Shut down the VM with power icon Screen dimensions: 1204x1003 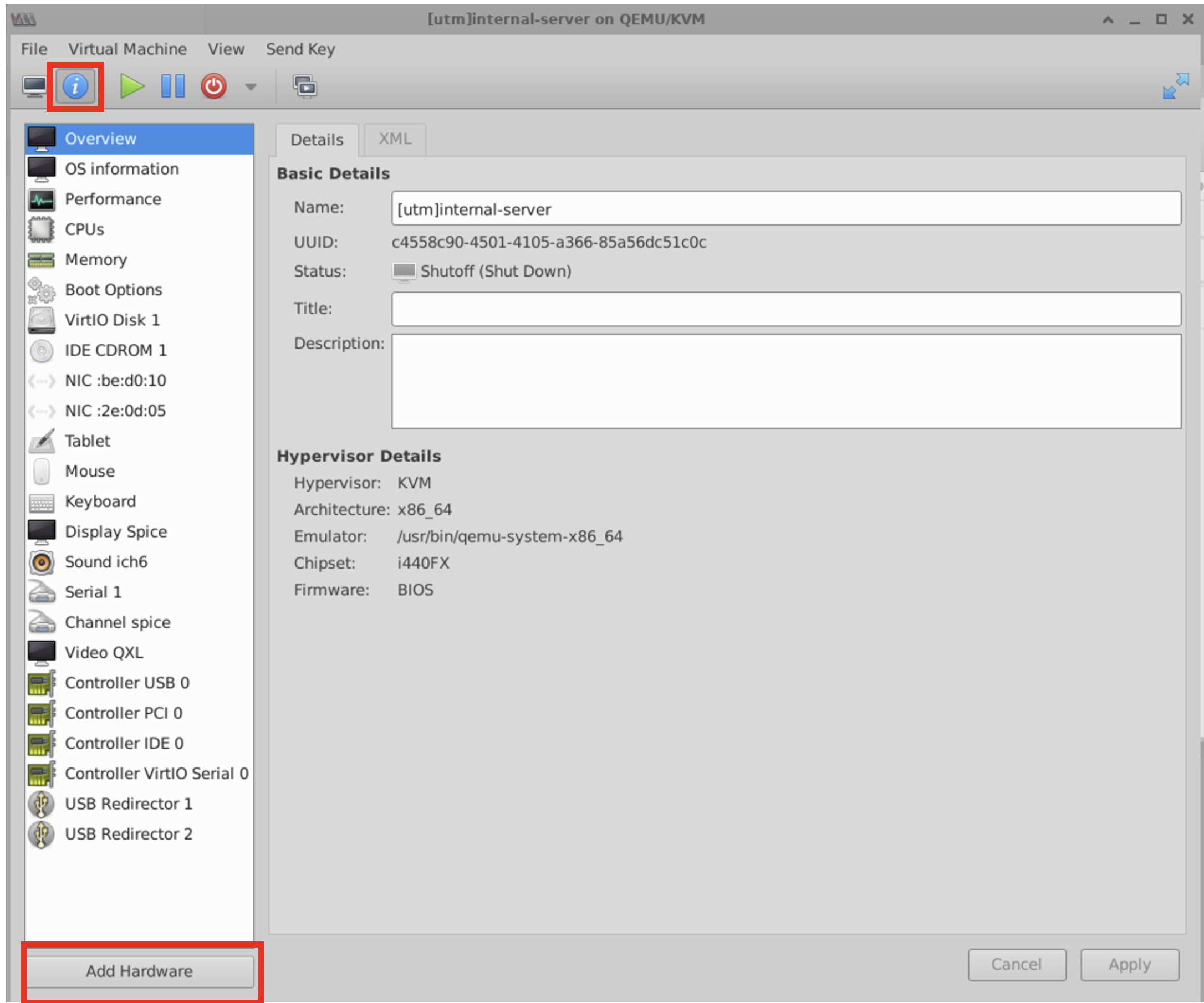(x=213, y=87)
